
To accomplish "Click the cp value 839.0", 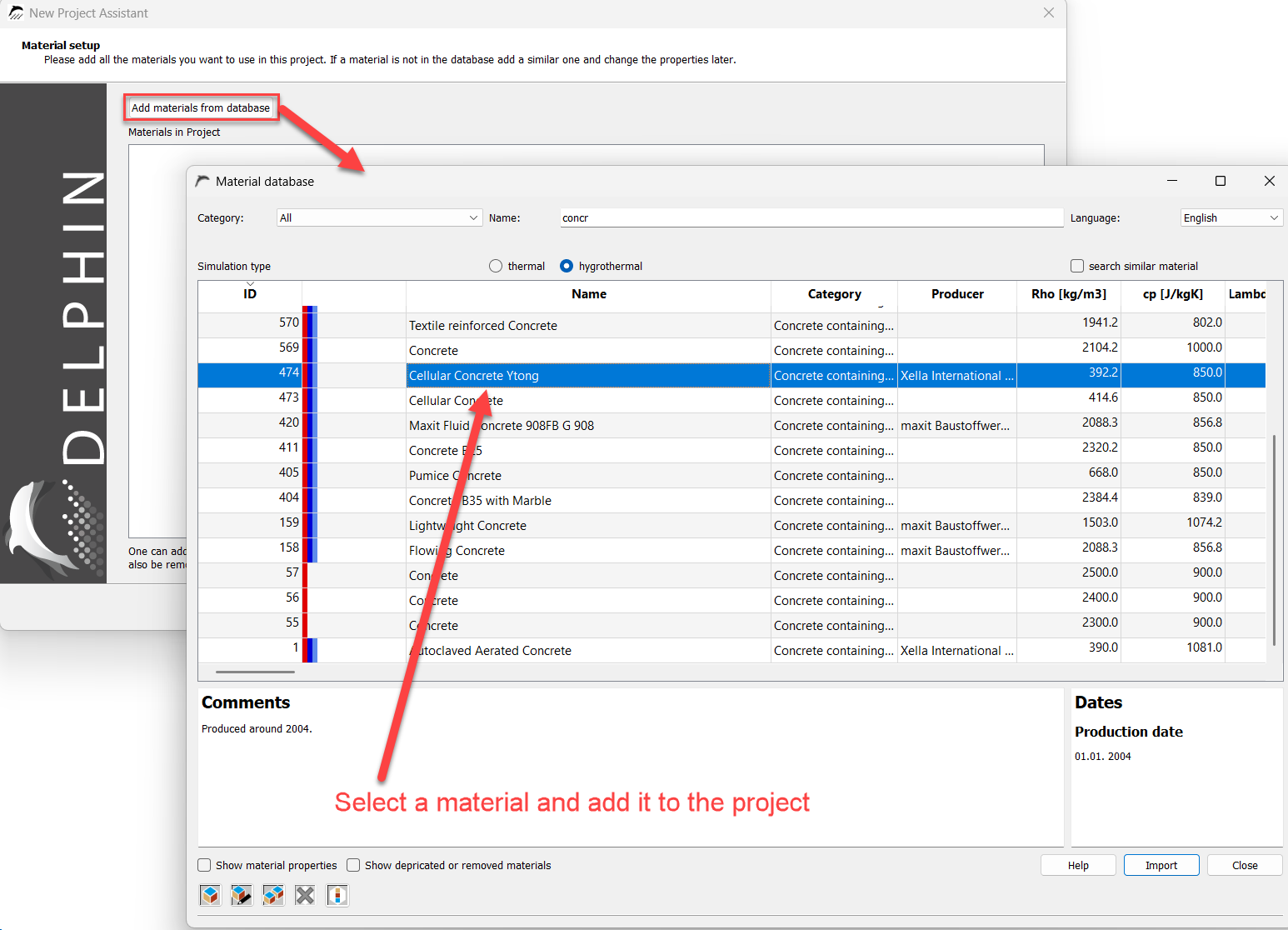I will [1207, 497].
